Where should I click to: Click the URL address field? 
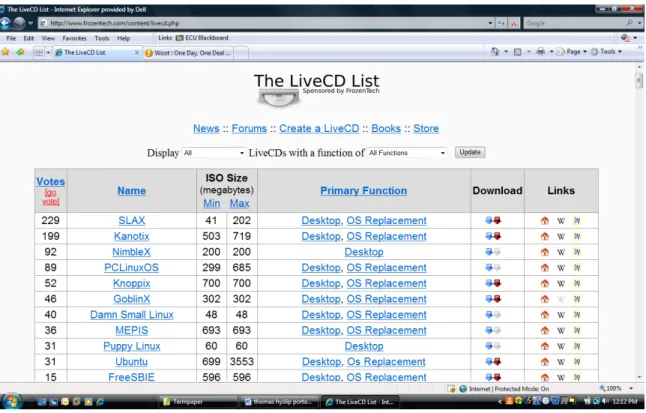pyautogui.click(x=264, y=23)
